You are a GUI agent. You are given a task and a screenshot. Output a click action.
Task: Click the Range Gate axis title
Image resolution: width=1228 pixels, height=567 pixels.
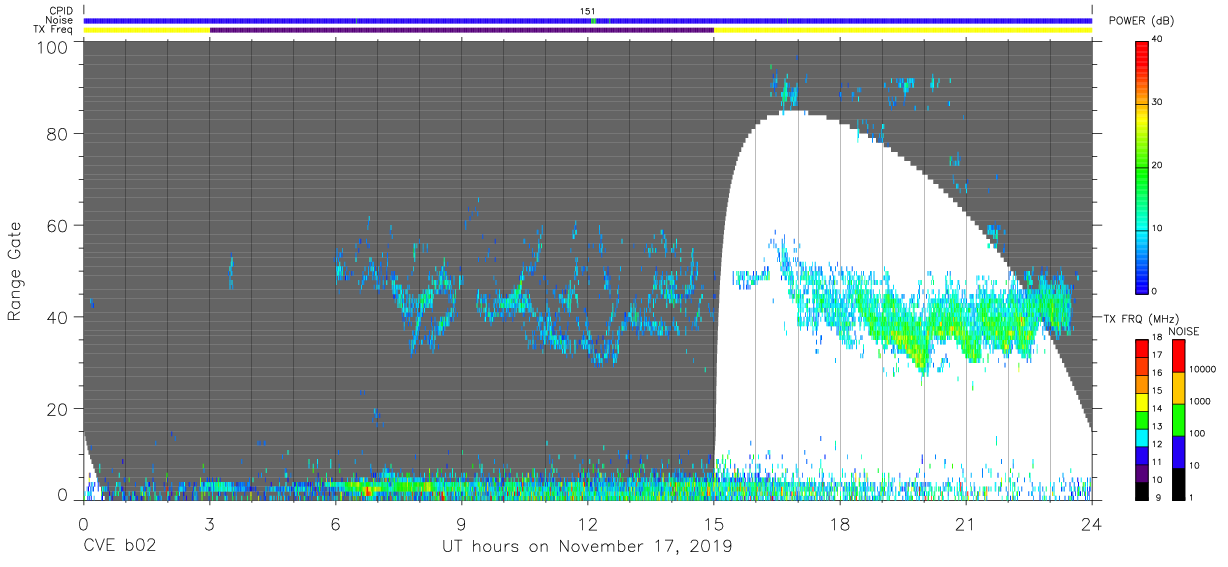(x=15, y=271)
